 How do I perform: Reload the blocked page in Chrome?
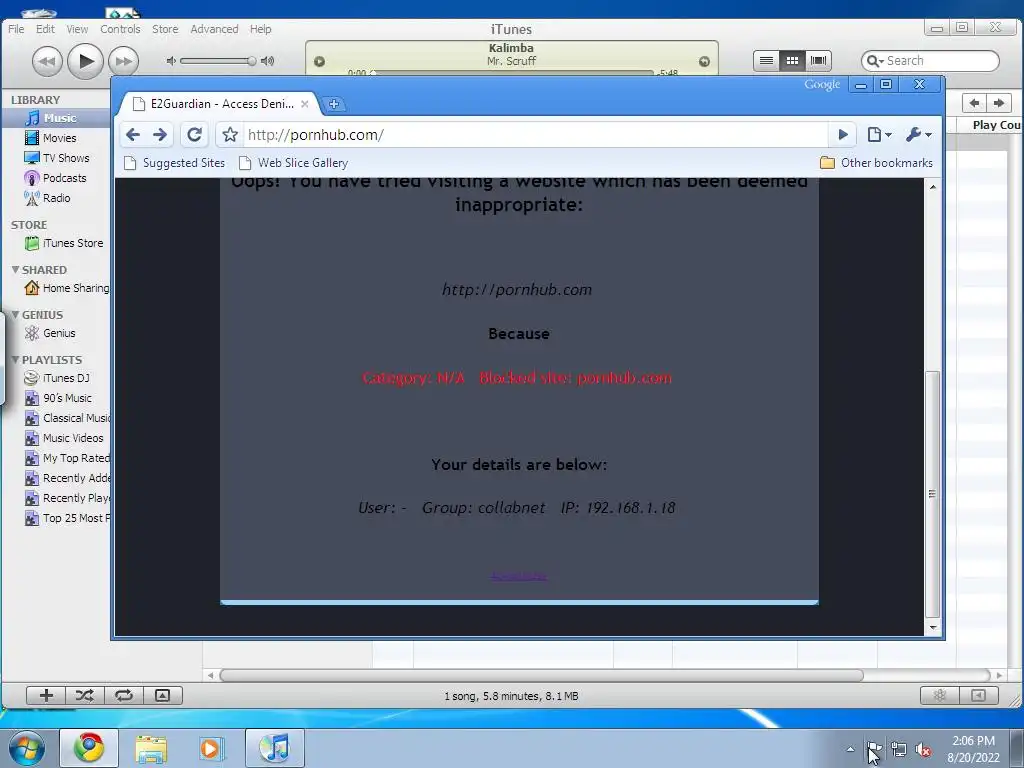(194, 135)
